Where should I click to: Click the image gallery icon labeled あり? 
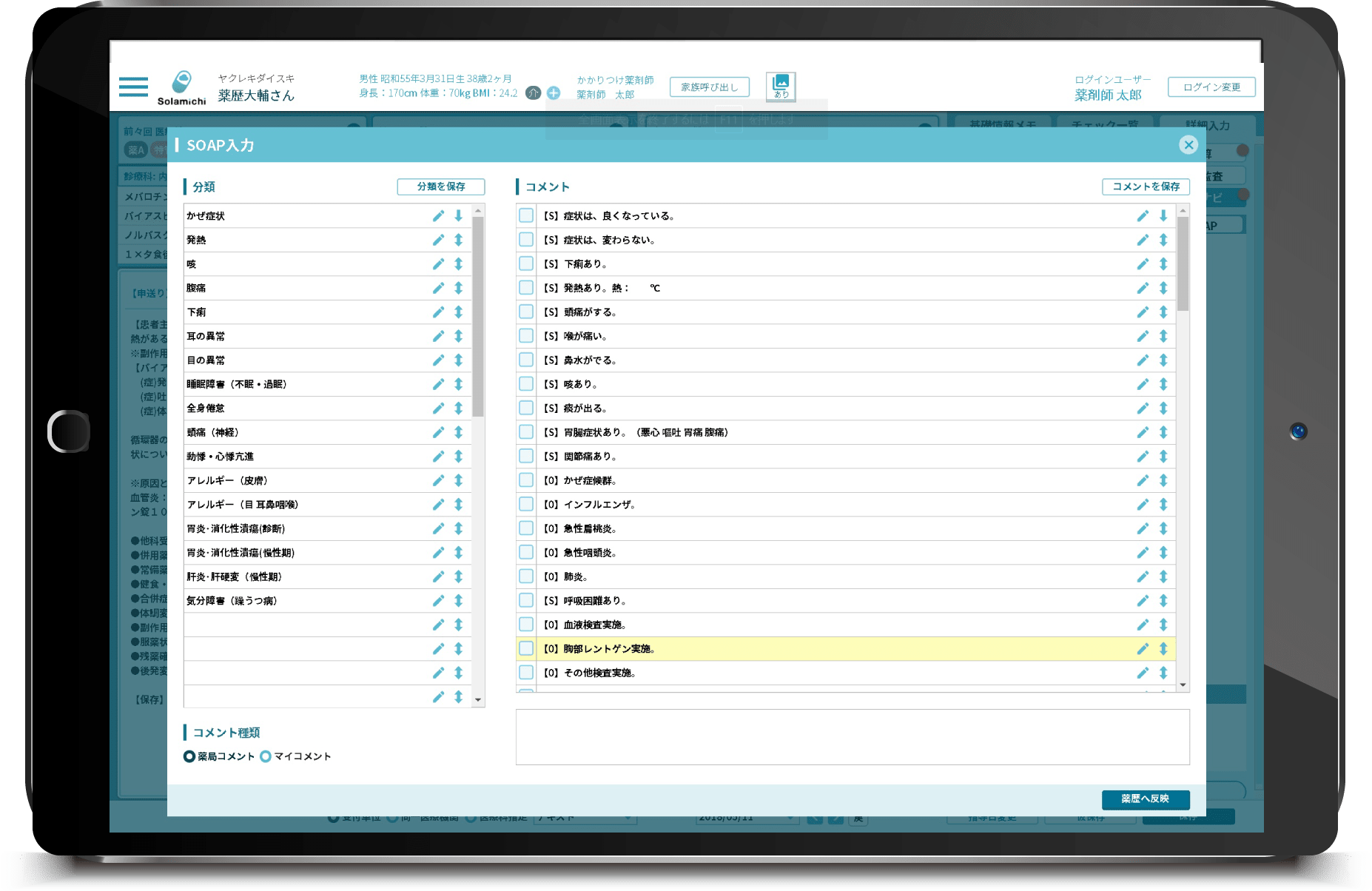(781, 86)
